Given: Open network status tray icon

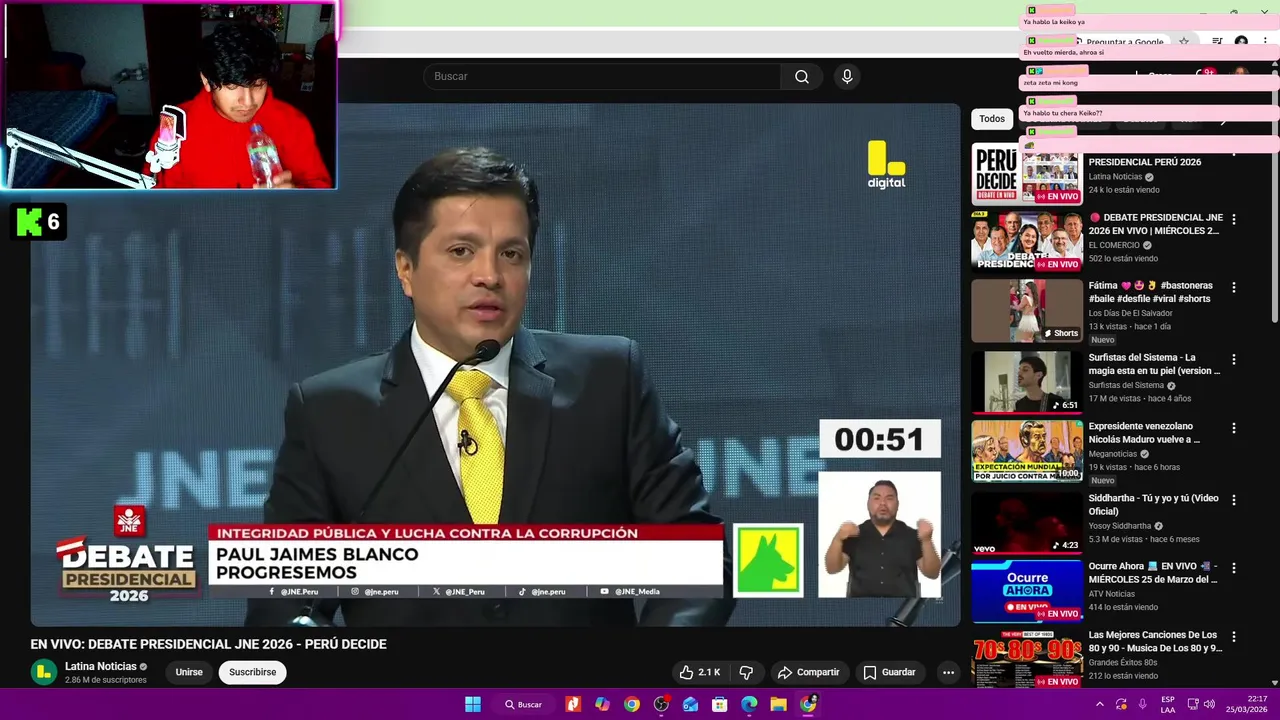Looking at the screenshot, I should point(1191,704).
